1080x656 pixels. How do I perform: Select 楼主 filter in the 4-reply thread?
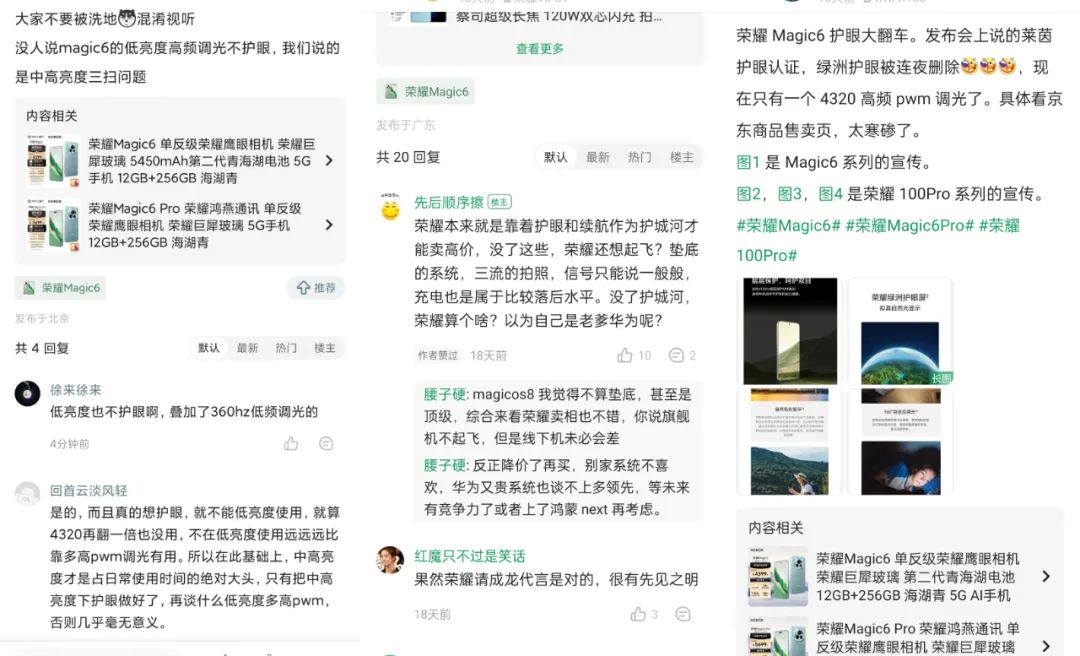(324, 348)
